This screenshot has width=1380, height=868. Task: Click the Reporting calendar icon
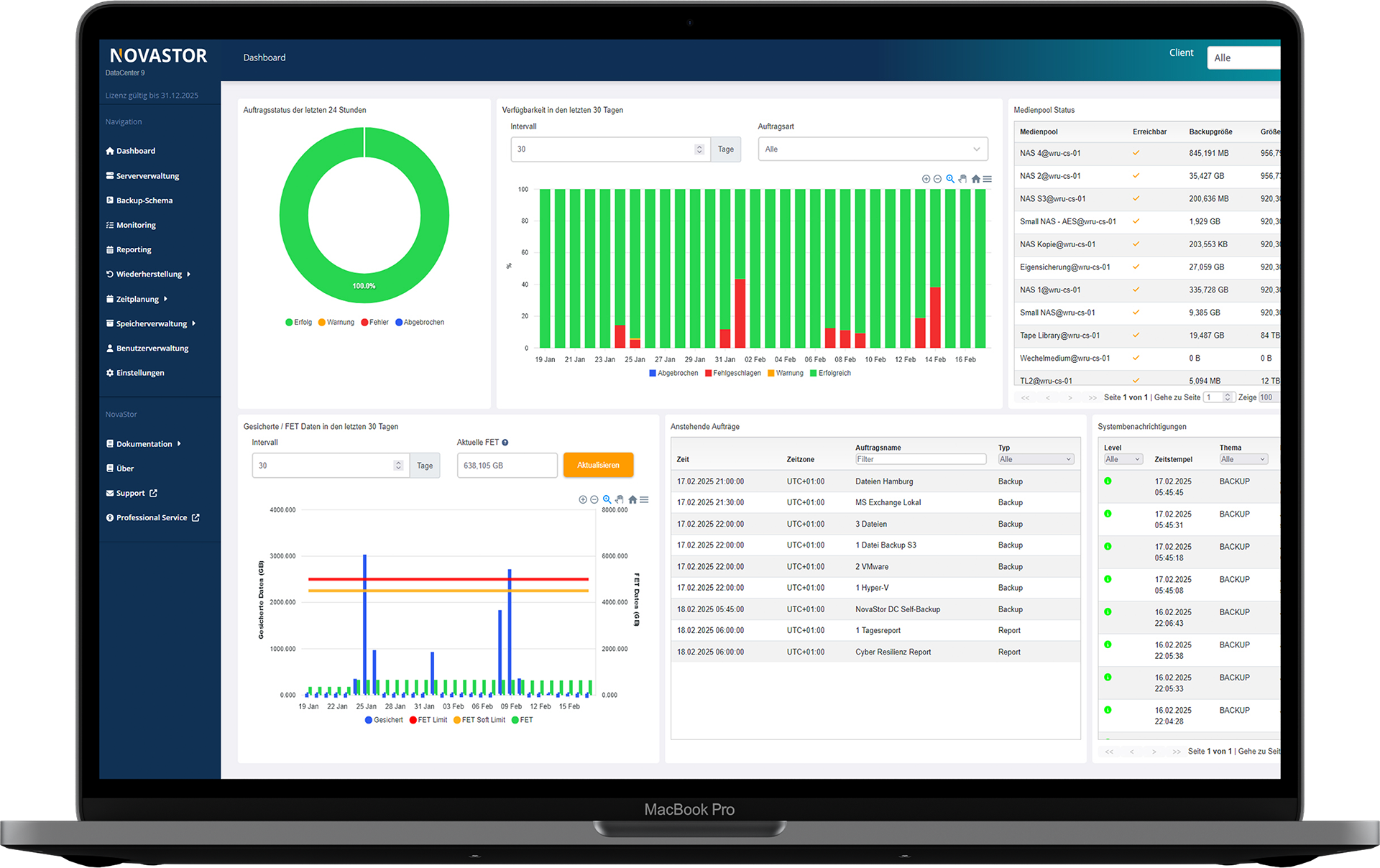click(x=109, y=249)
